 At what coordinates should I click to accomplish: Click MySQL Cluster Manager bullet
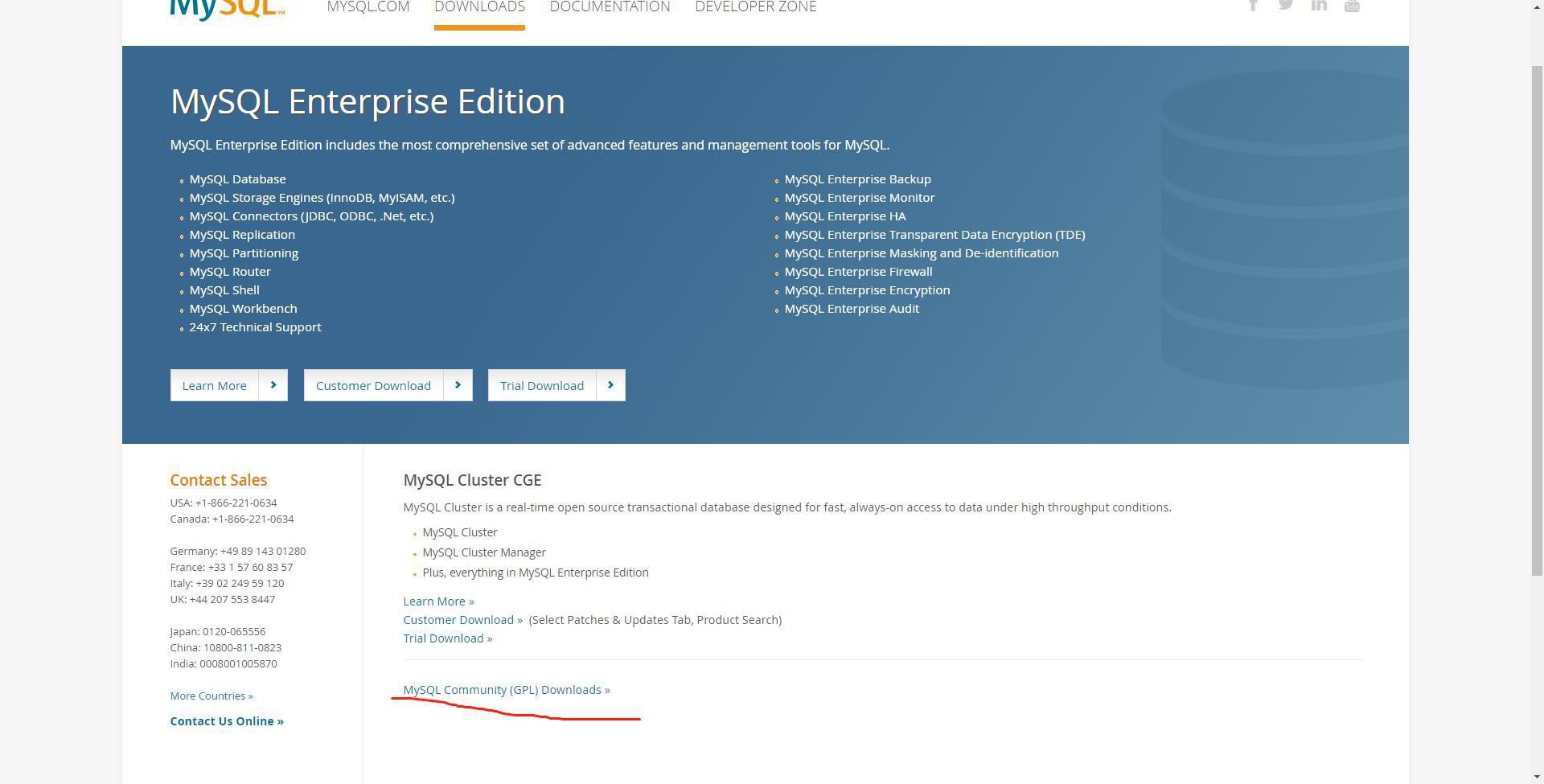tap(484, 552)
